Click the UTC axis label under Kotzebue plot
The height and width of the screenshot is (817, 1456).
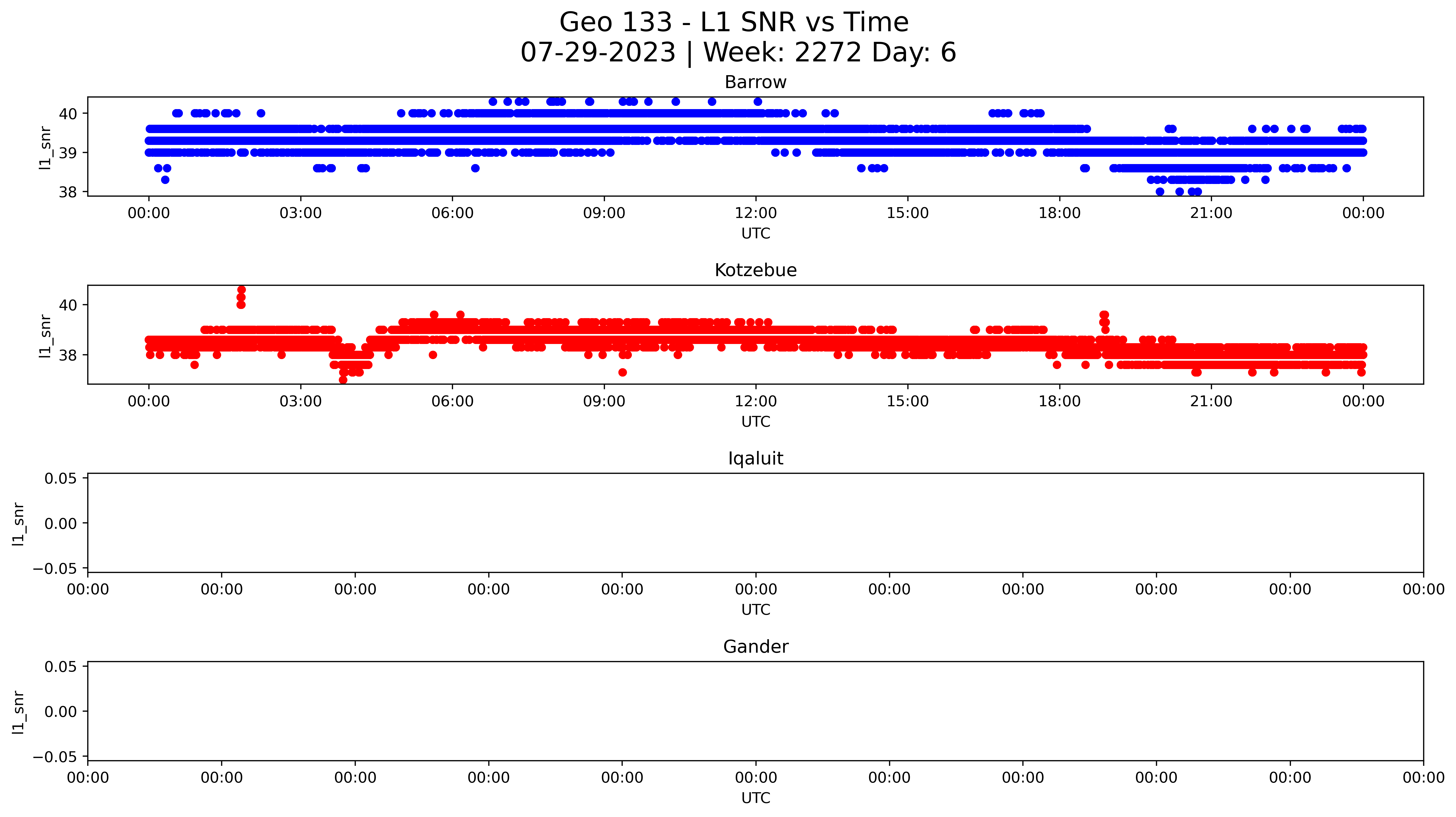coord(756,422)
